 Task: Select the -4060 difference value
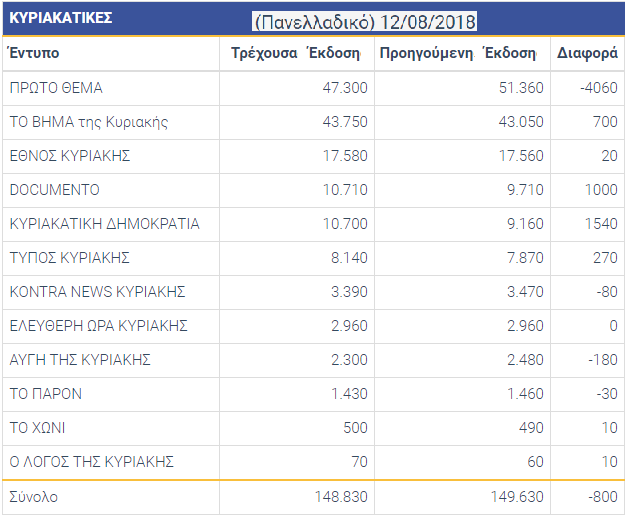point(599,88)
